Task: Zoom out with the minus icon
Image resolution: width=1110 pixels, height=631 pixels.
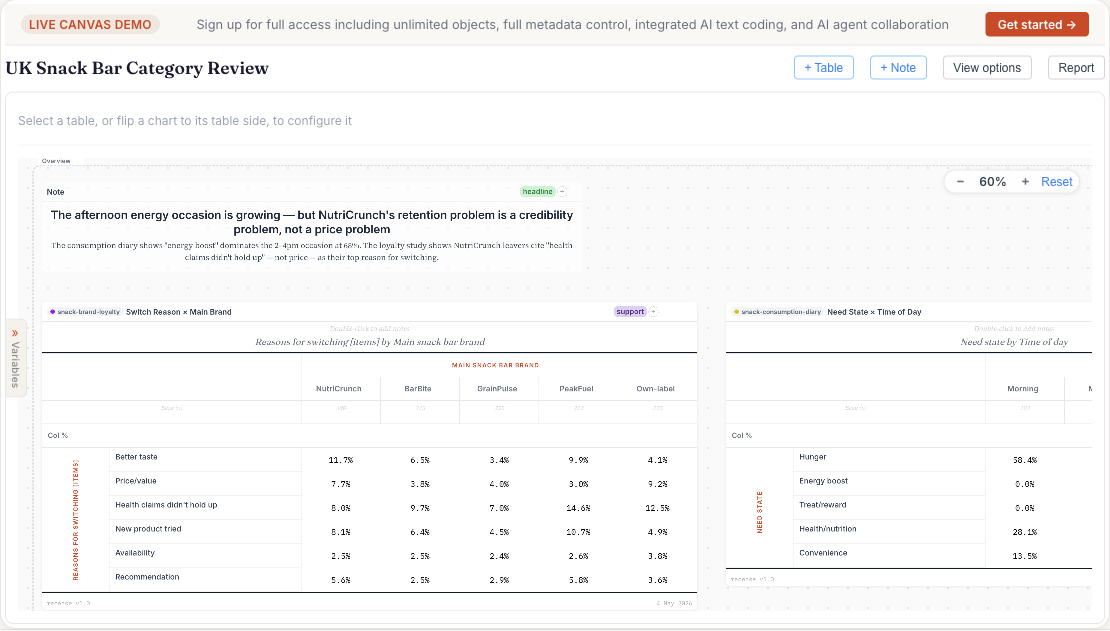Action: click(x=960, y=182)
